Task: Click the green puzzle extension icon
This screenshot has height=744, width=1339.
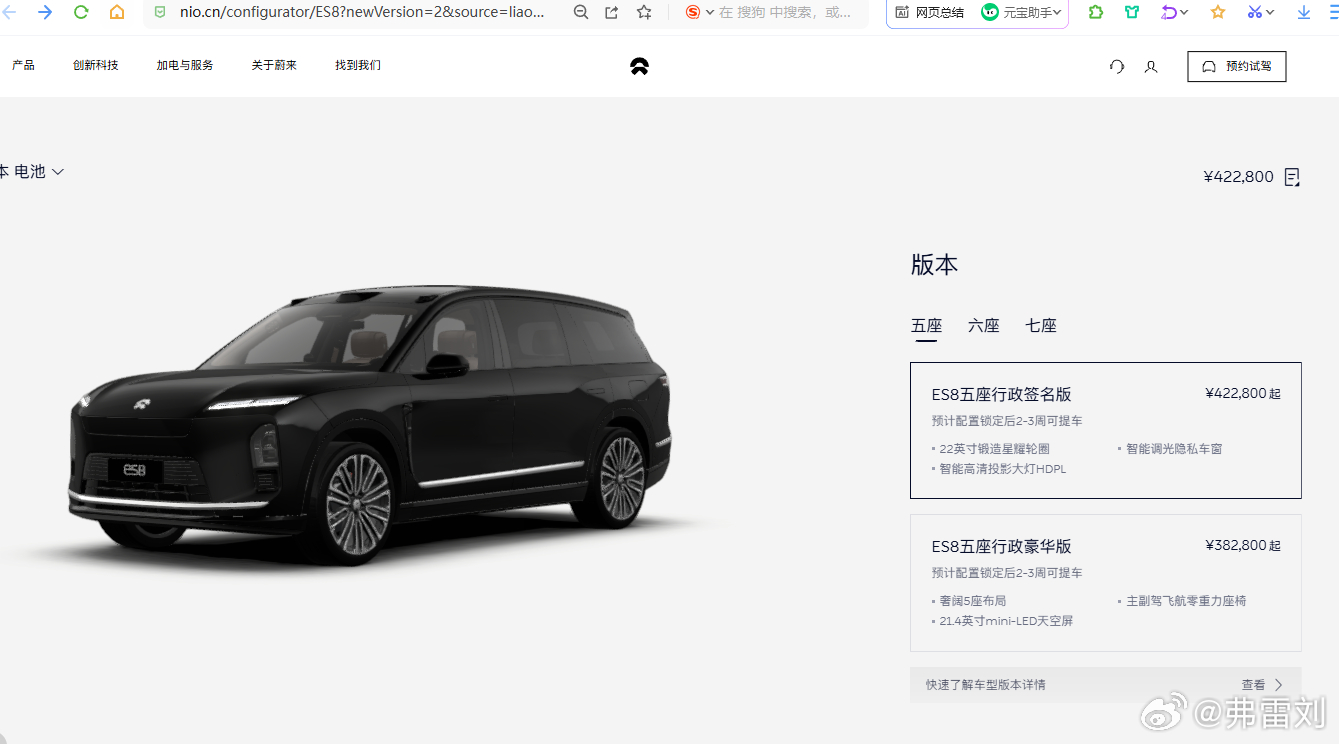Action: point(1096,12)
